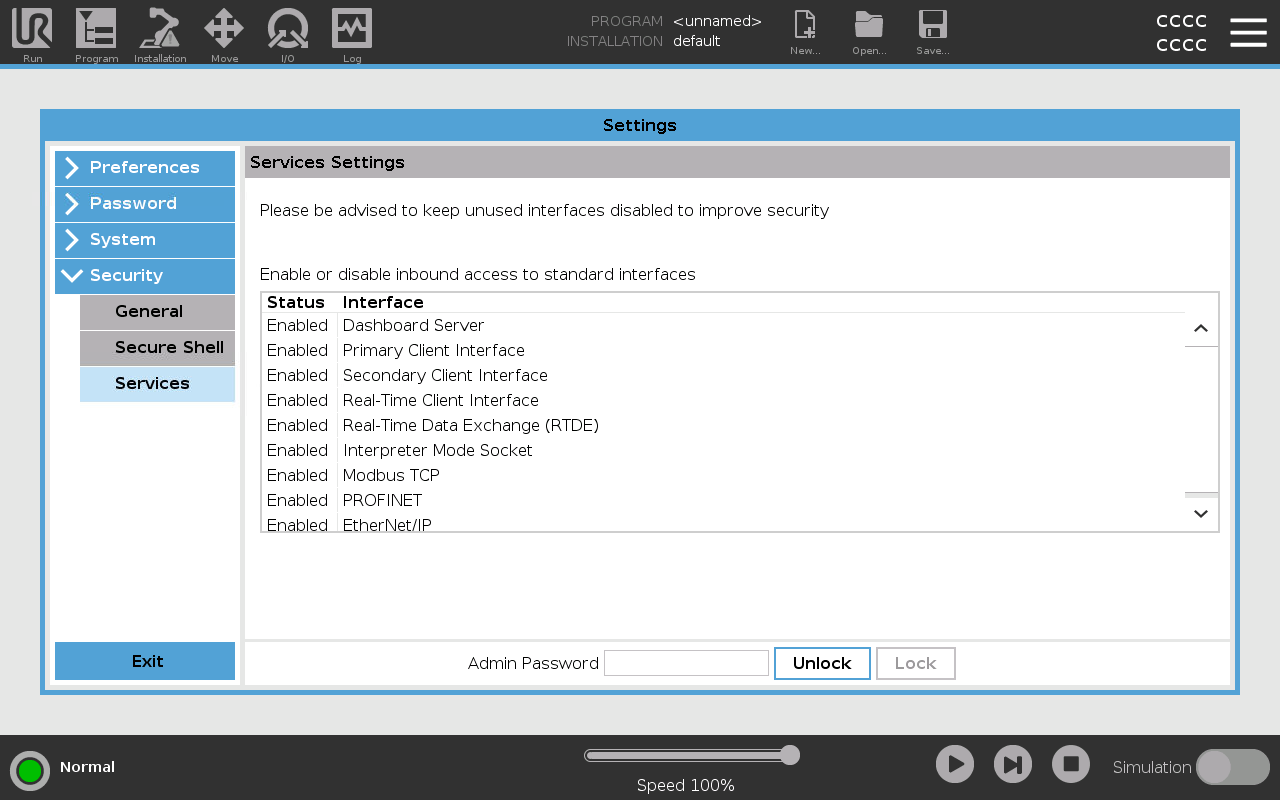Expand the System section

point(145,240)
